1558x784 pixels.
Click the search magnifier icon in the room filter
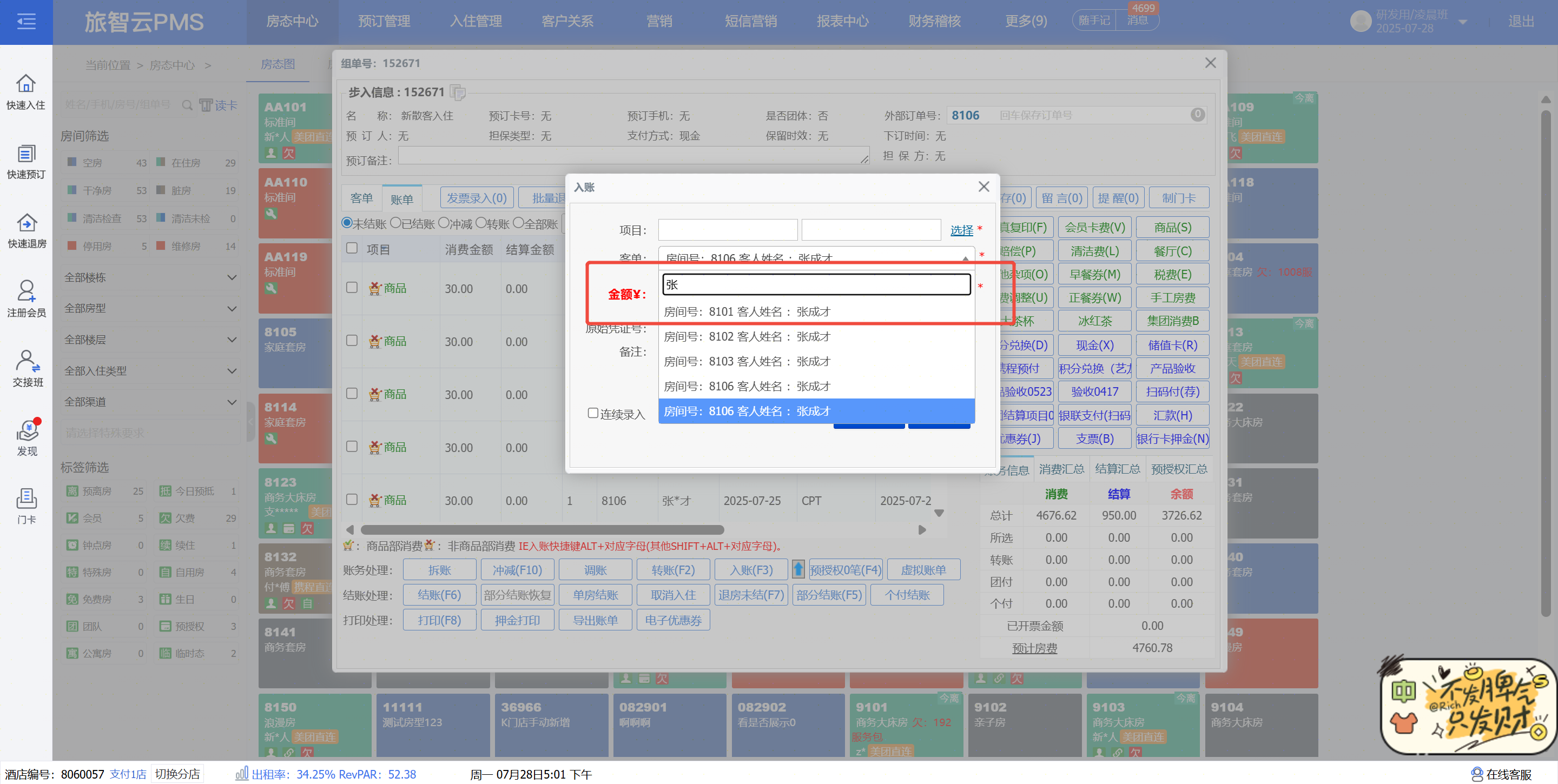[x=188, y=106]
